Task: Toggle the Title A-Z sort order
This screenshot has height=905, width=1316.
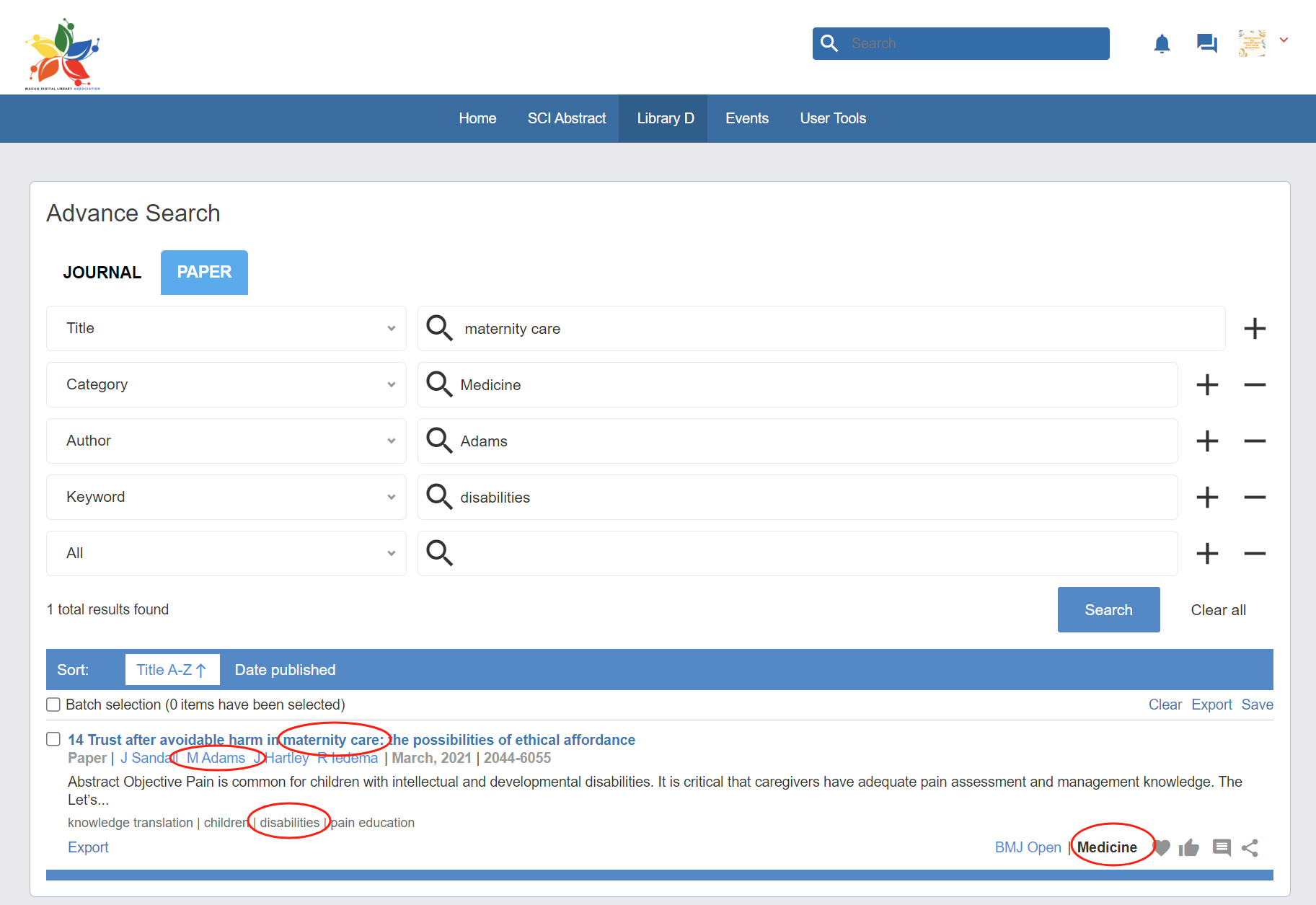Action: (172, 670)
